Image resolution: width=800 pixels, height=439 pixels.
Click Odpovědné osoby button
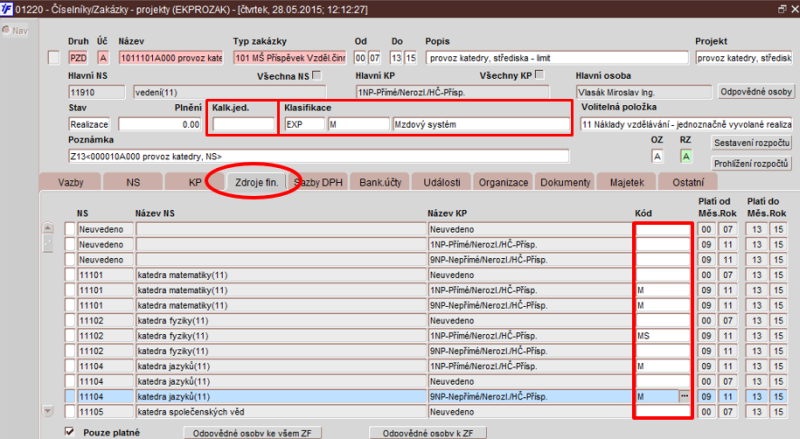756,92
